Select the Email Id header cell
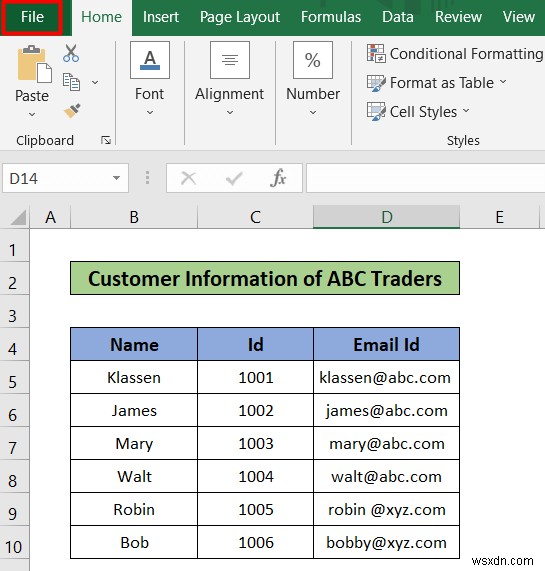The width and height of the screenshot is (545, 571). pyautogui.click(x=387, y=344)
